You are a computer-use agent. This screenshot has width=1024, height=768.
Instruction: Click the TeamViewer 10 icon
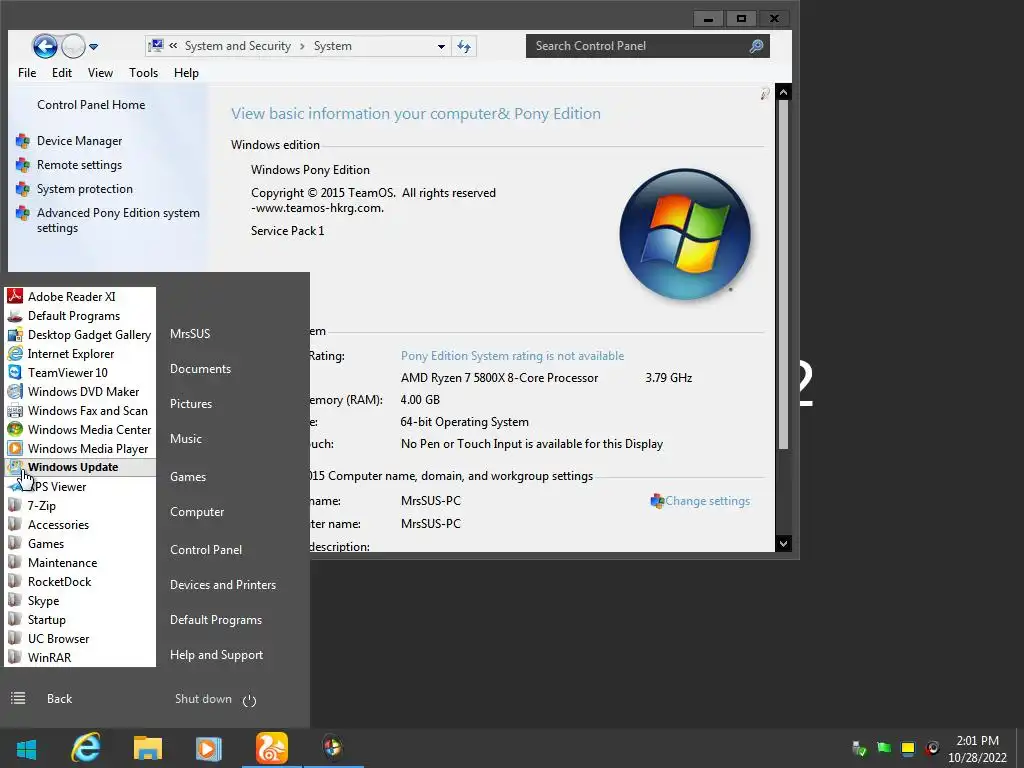tap(15, 373)
